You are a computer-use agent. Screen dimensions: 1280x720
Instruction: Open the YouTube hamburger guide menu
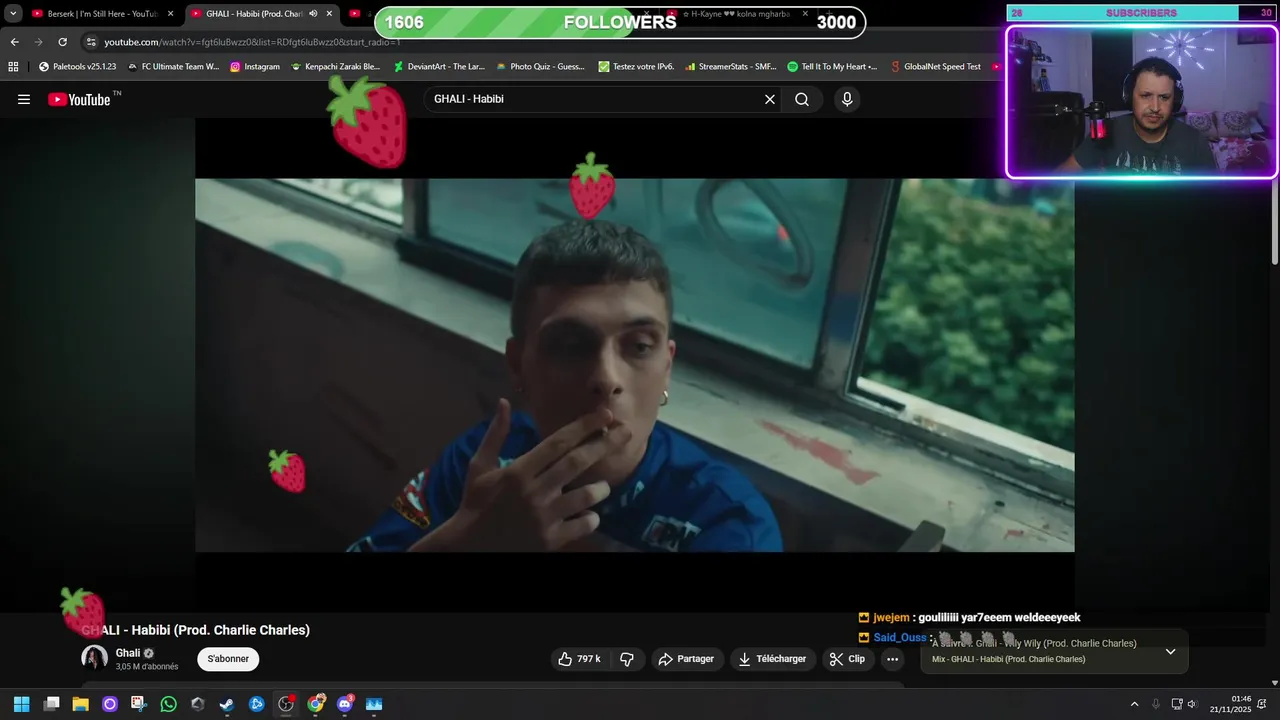[x=24, y=99]
